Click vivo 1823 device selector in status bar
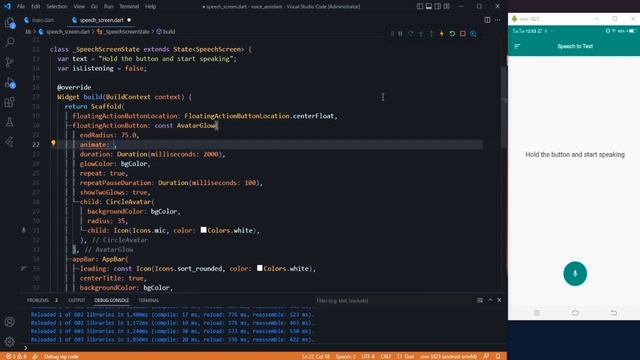Viewport: 640px width, 360px height. pos(448,356)
